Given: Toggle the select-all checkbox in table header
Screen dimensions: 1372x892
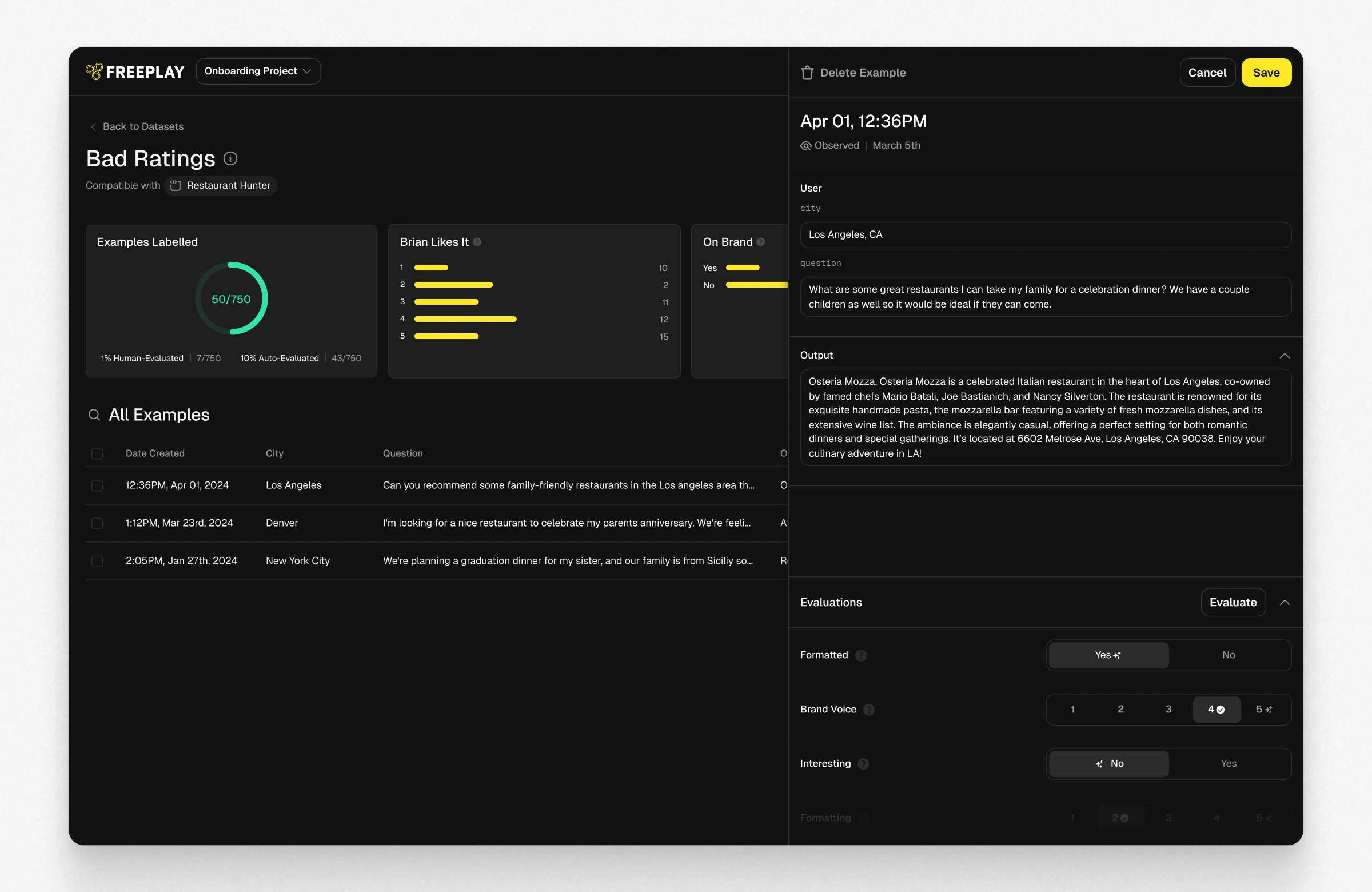Looking at the screenshot, I should click(97, 453).
